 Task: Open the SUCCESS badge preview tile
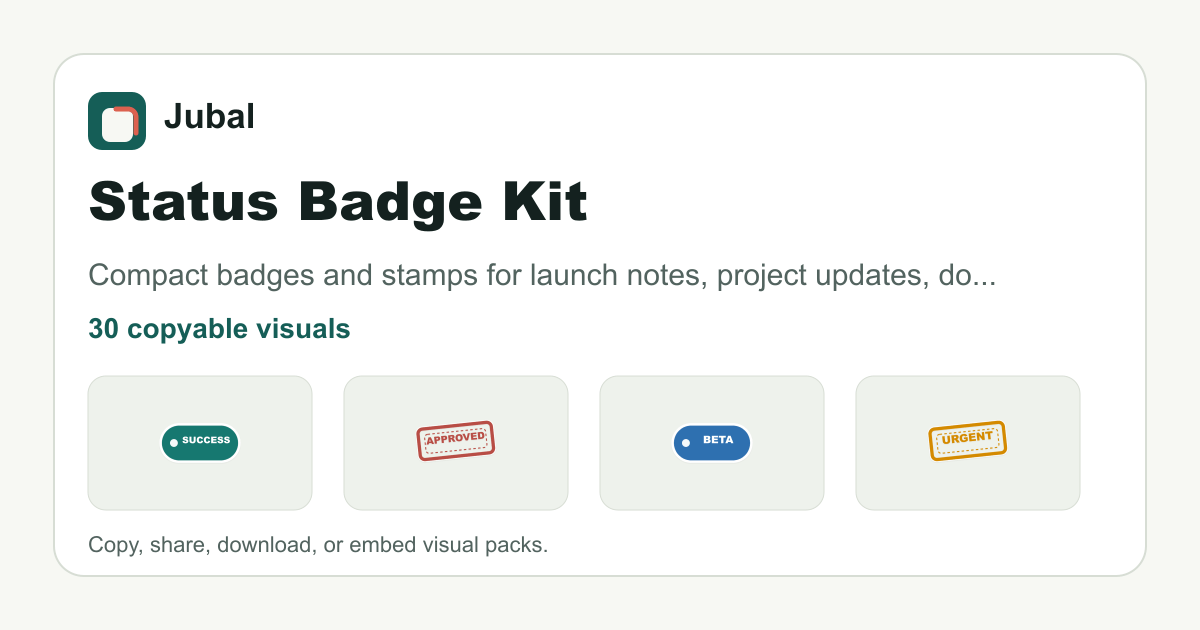pyautogui.click(x=200, y=443)
